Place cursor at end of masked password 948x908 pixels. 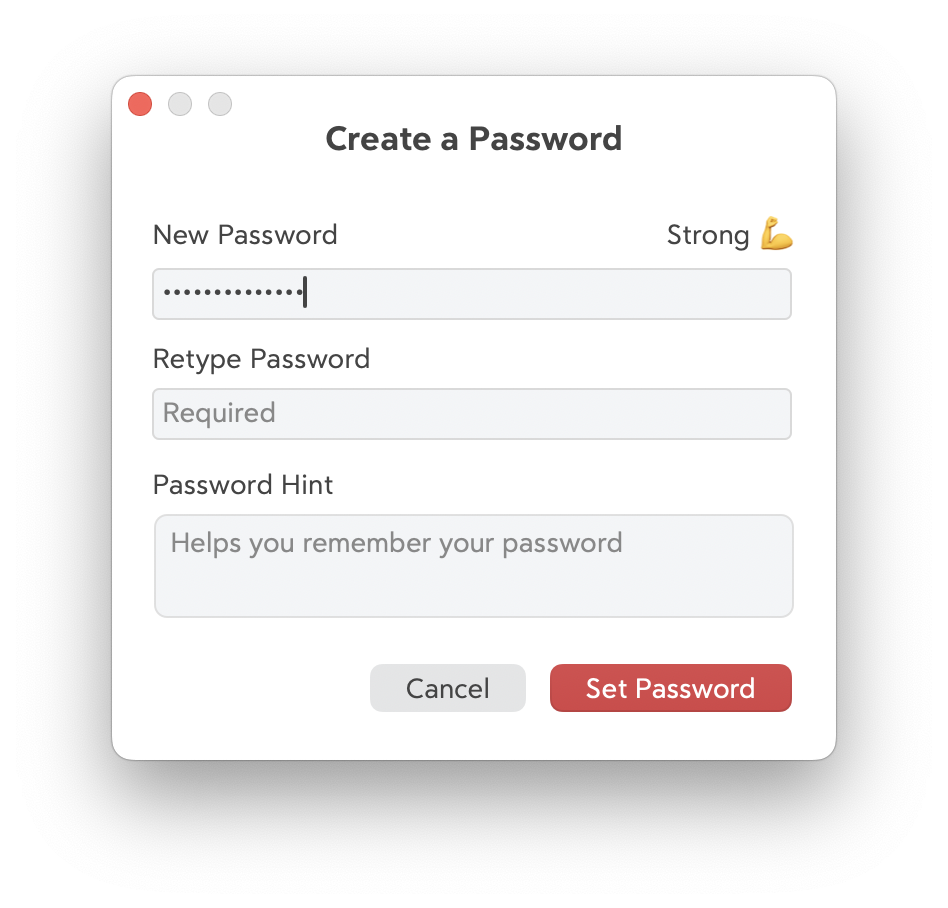(305, 292)
